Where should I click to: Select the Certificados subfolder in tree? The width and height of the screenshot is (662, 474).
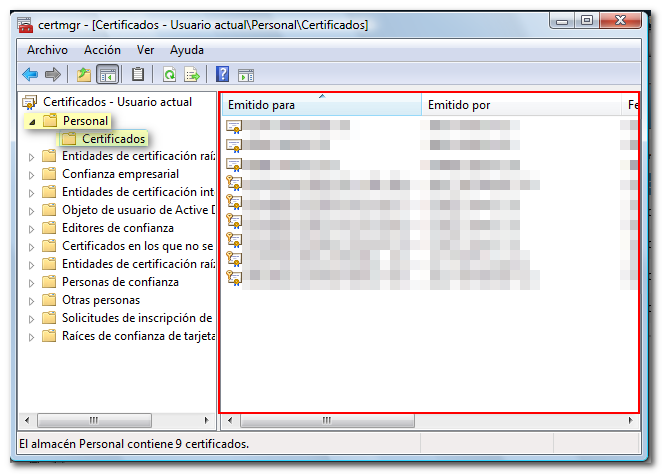[114, 139]
